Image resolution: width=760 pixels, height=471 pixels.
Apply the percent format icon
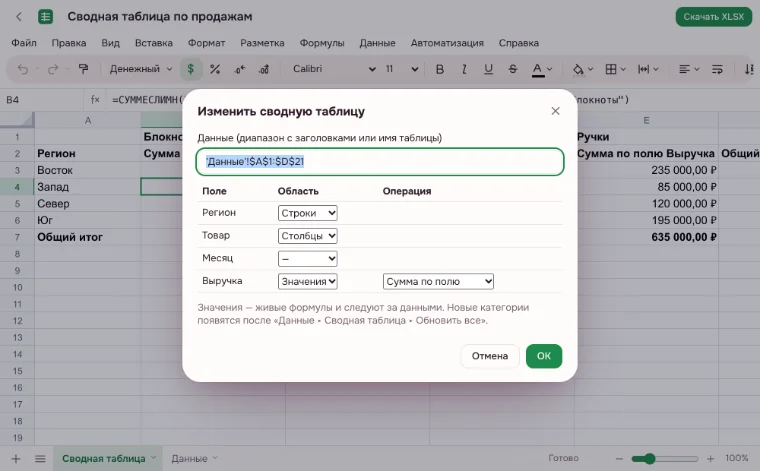[215, 69]
